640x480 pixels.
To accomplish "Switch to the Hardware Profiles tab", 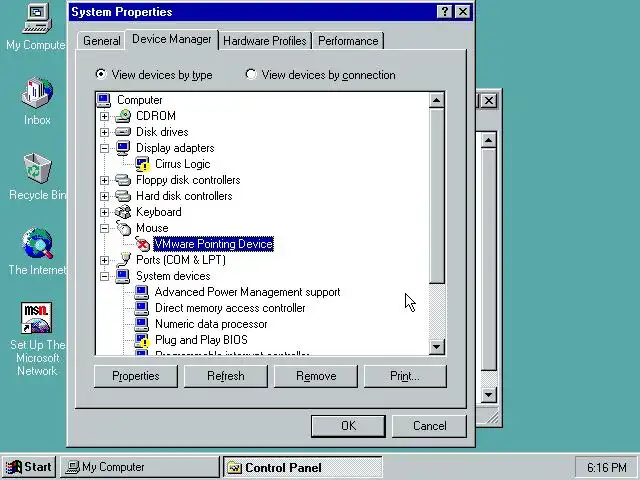I will pos(265,41).
